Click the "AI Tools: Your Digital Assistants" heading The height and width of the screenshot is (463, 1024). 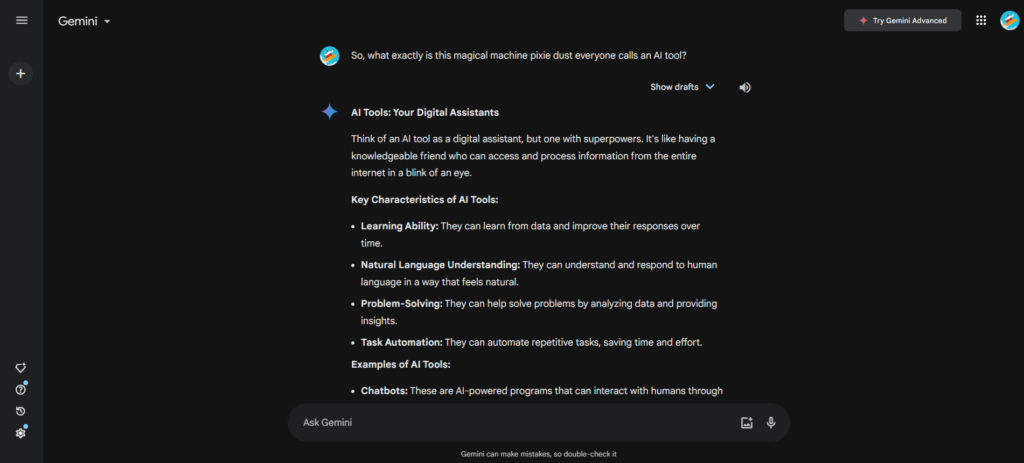point(425,112)
